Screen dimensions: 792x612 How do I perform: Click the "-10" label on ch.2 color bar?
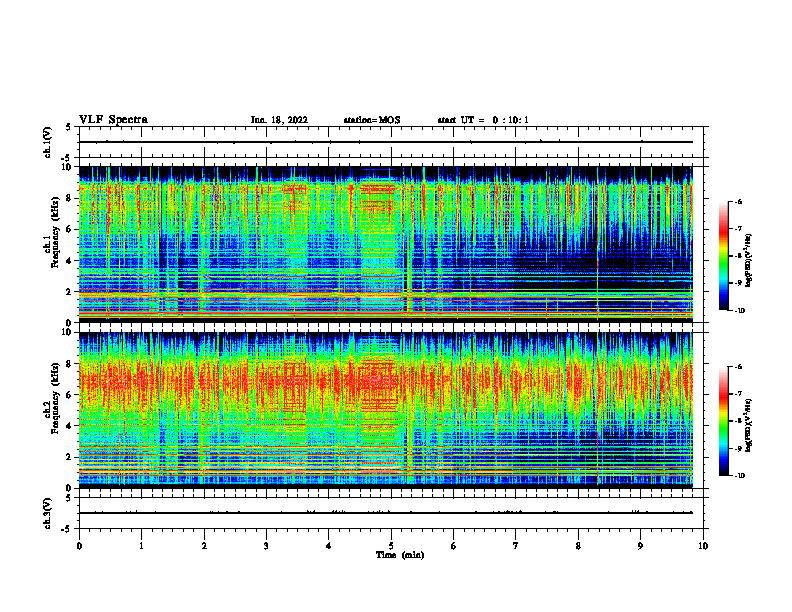[x=739, y=476]
